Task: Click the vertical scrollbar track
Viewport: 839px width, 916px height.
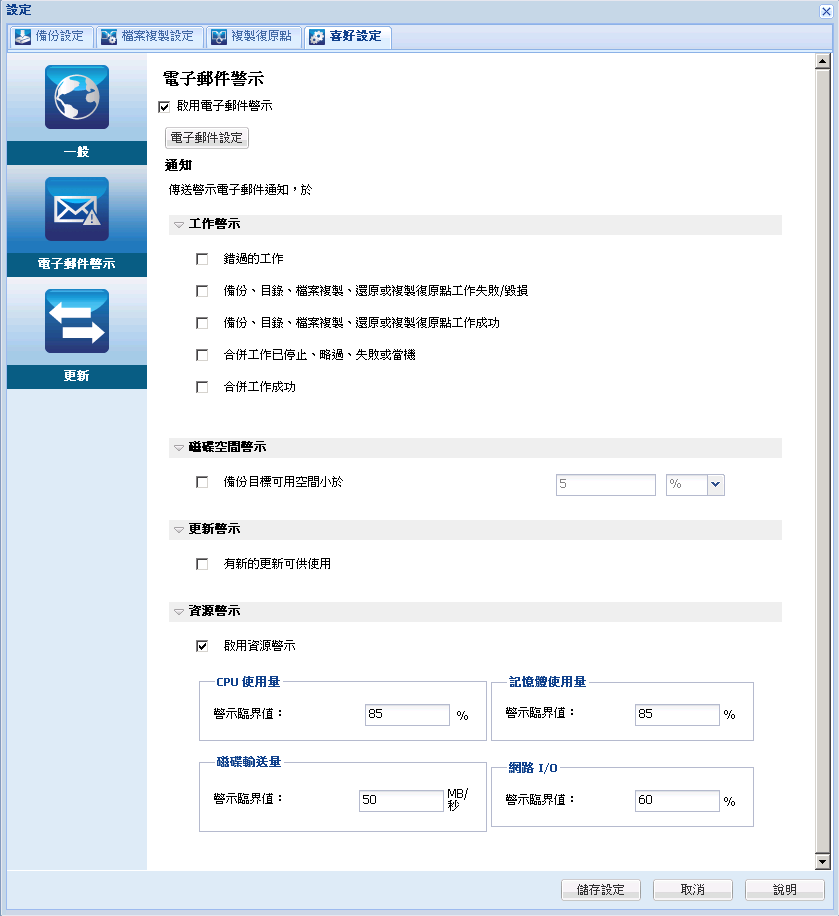Action: point(823,462)
